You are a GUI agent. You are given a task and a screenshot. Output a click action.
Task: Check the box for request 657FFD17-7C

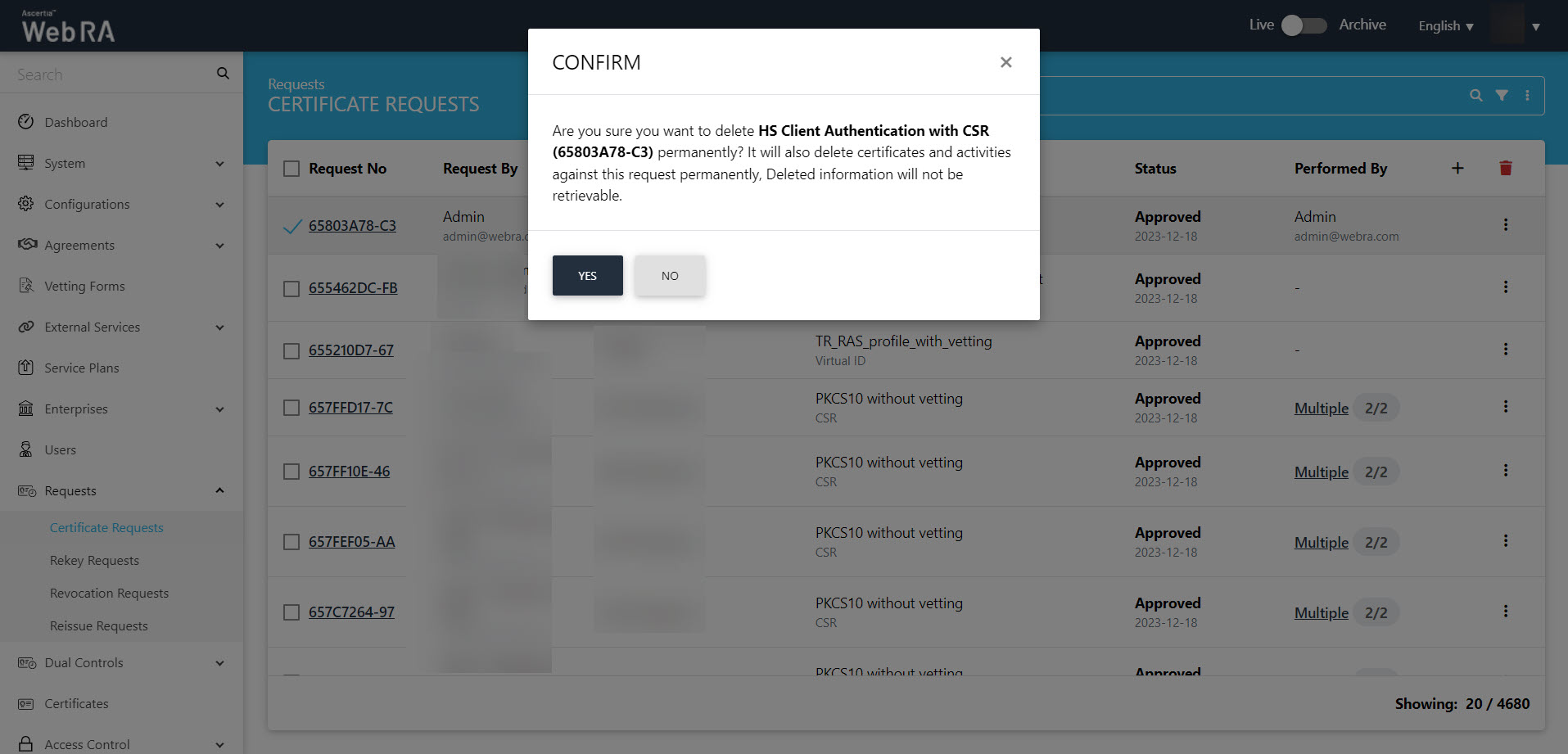291,408
